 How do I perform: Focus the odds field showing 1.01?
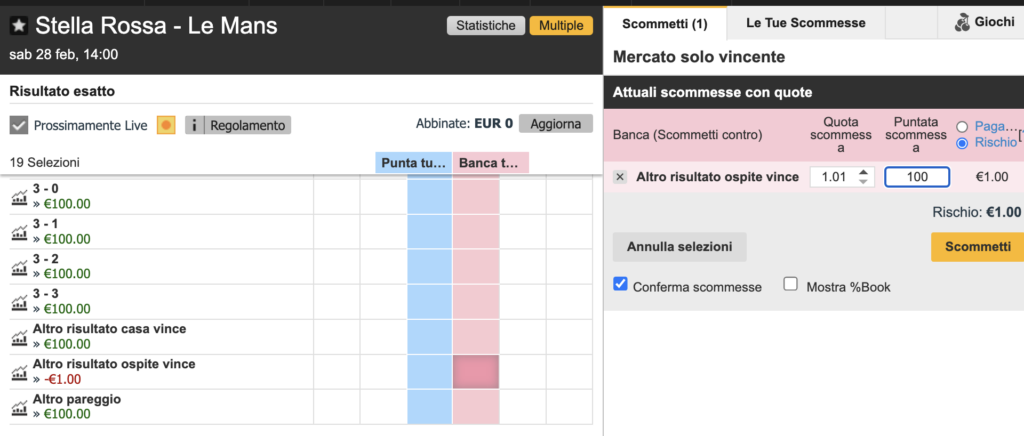842,177
